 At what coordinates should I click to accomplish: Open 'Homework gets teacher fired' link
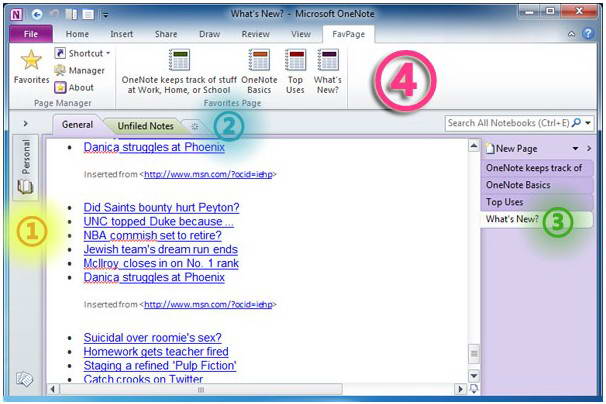(x=156, y=351)
